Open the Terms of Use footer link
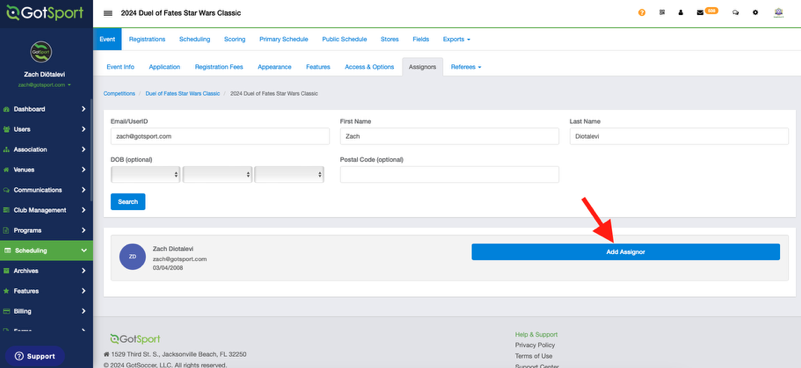801x368 pixels. [533, 356]
